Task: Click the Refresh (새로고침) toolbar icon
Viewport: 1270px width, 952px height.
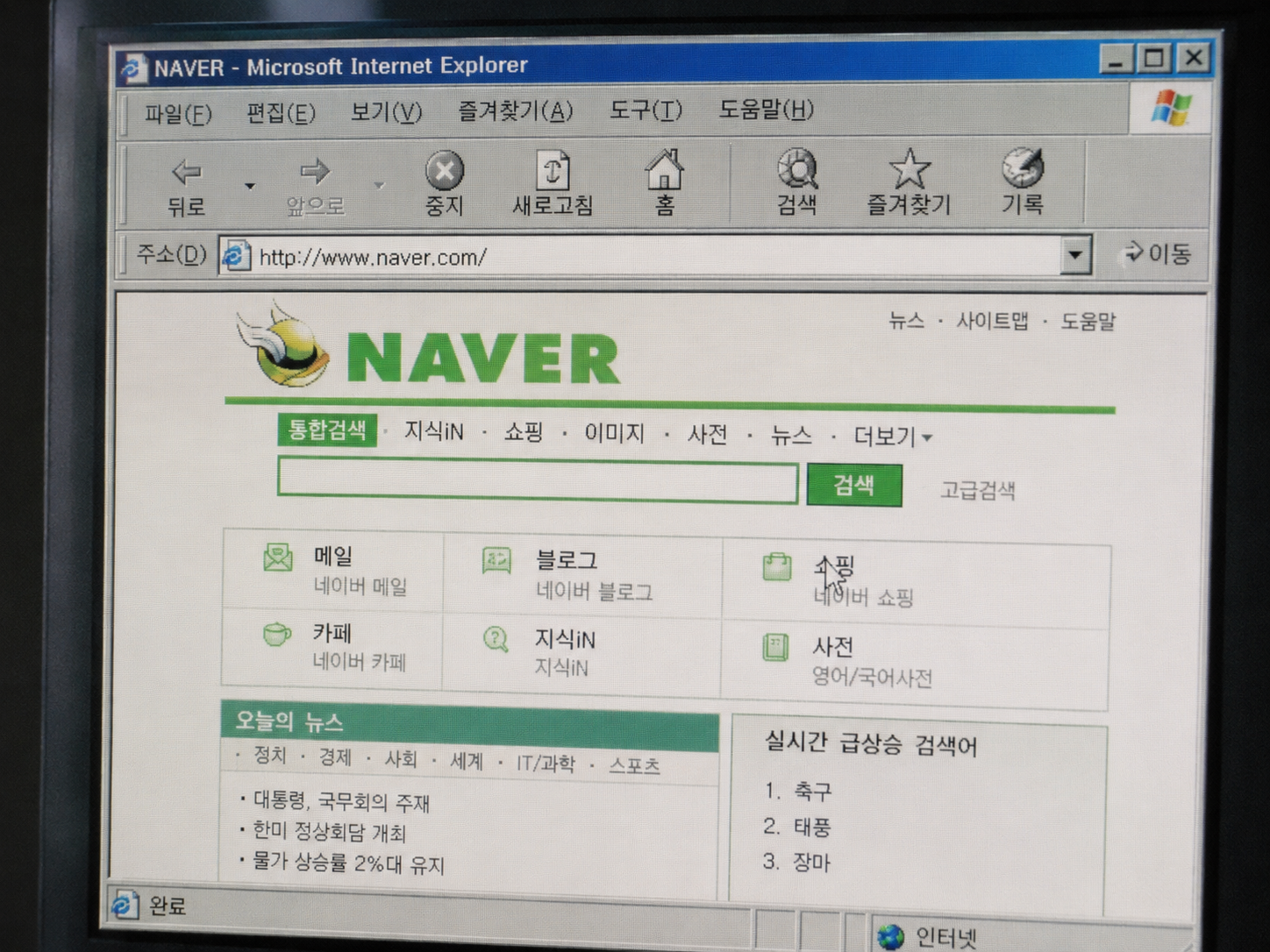Action: click(x=553, y=169)
